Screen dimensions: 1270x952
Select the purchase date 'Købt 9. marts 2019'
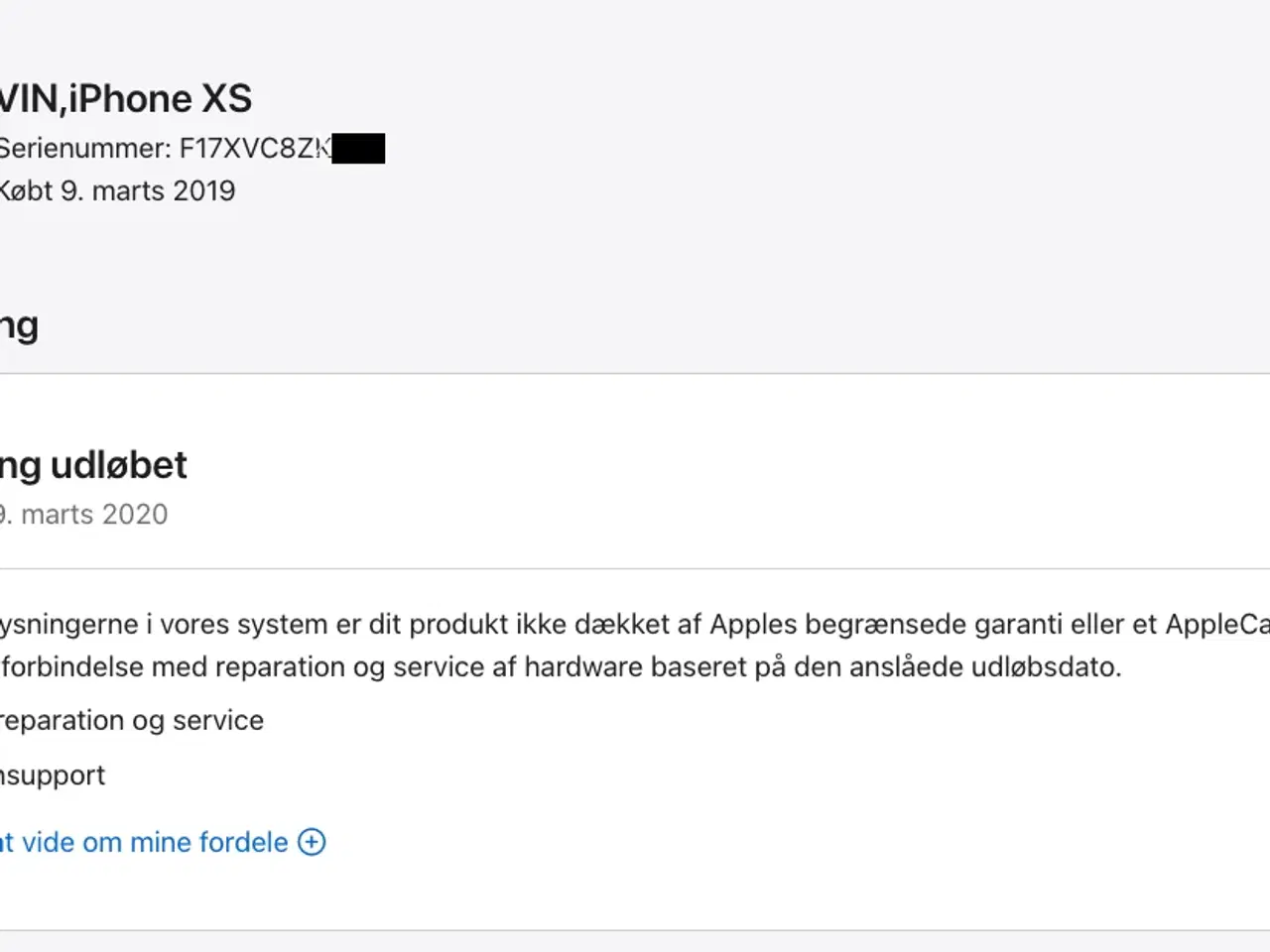[117, 190]
